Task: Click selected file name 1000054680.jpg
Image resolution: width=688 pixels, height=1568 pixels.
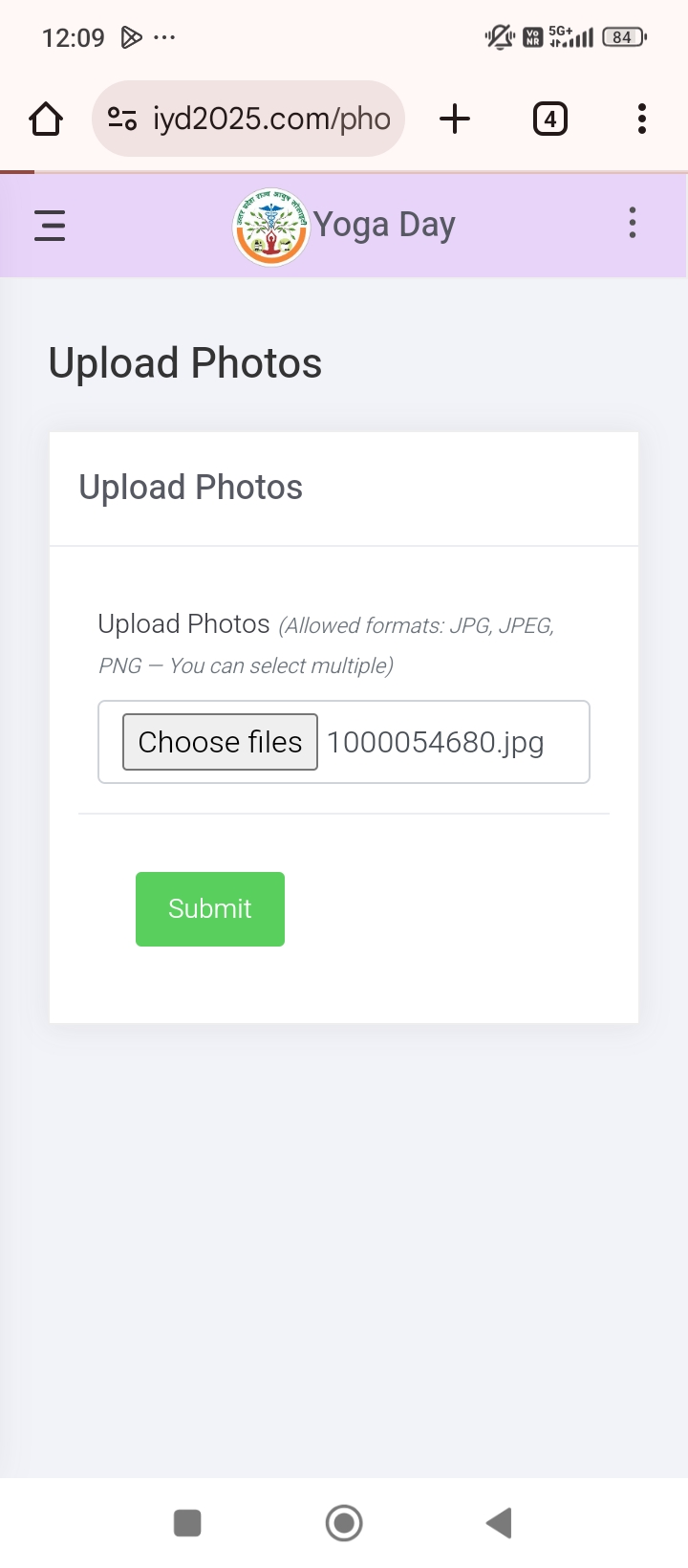Action: click(x=436, y=743)
